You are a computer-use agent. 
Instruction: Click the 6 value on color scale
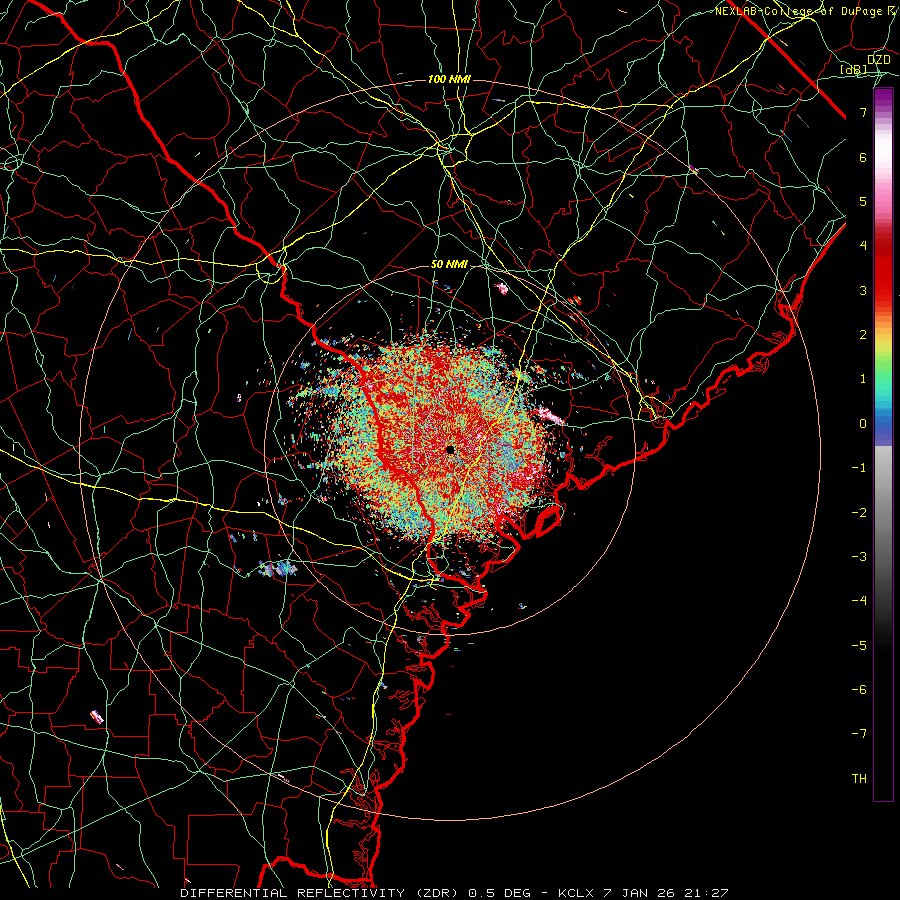(x=863, y=157)
